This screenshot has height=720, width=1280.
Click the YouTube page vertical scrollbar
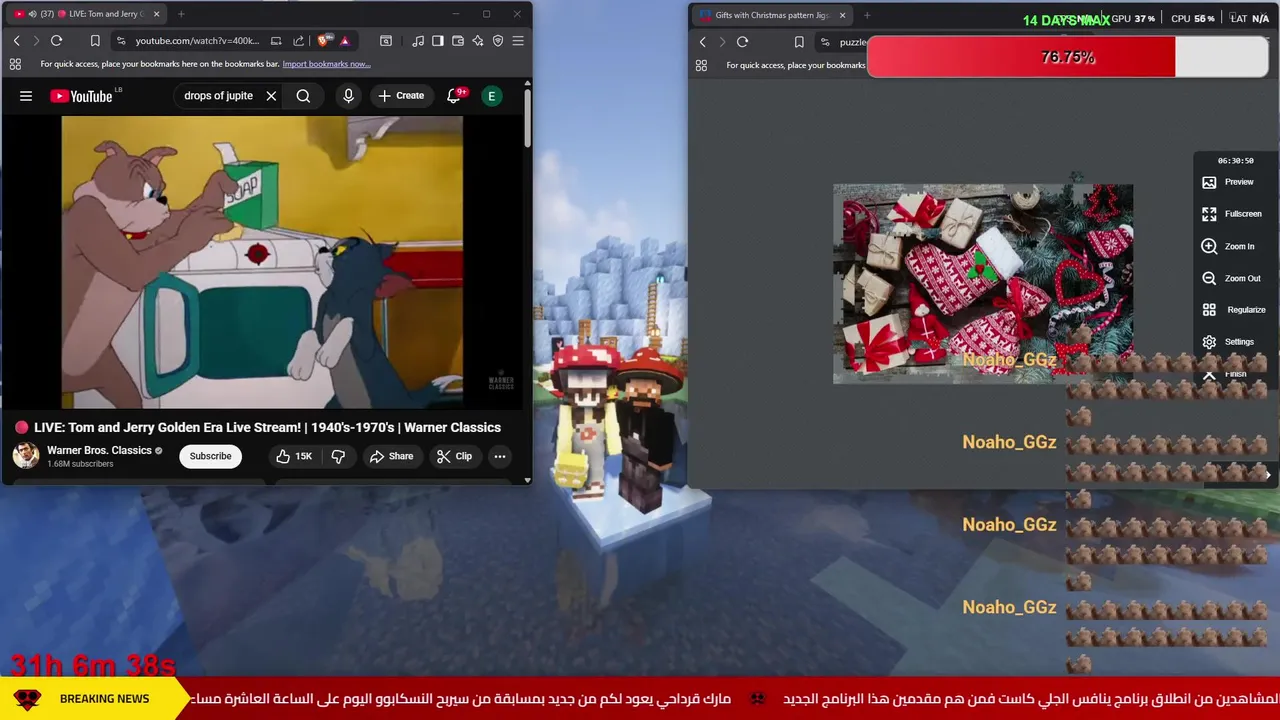[527, 120]
